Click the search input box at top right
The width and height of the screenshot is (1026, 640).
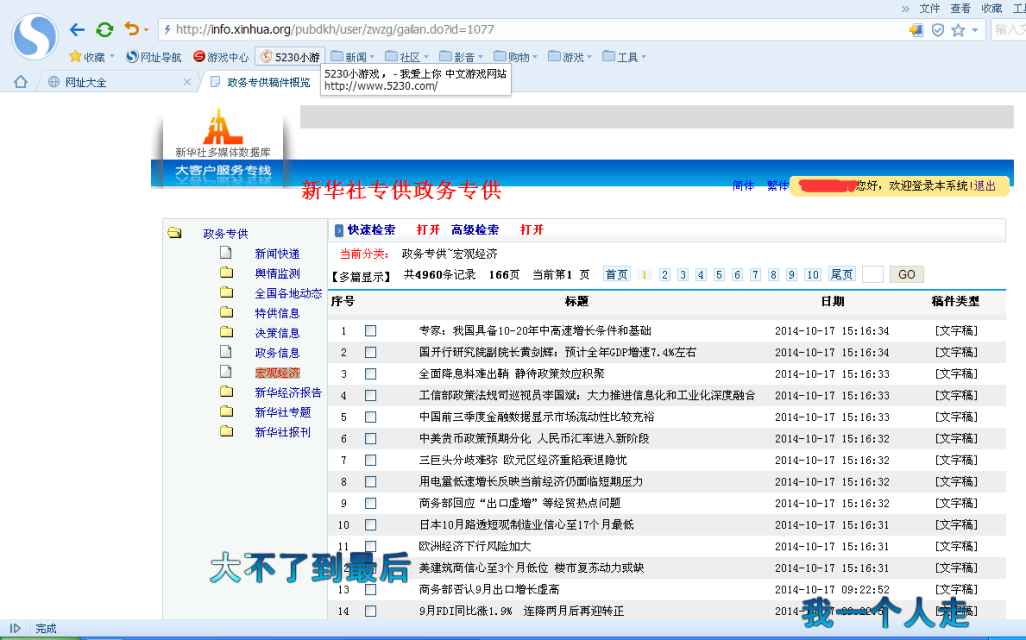pyautogui.click(x=1009, y=29)
